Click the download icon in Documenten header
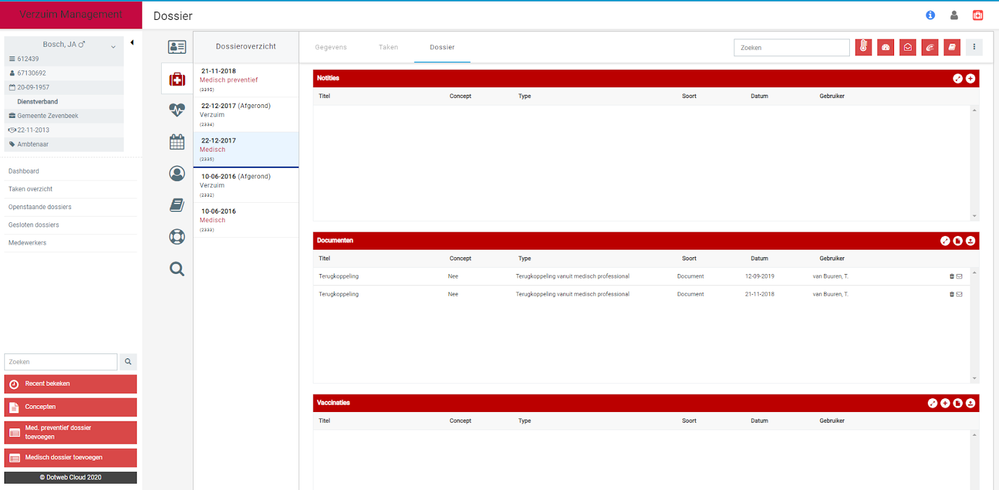Image resolution: width=999 pixels, height=490 pixels. [x=970, y=241]
